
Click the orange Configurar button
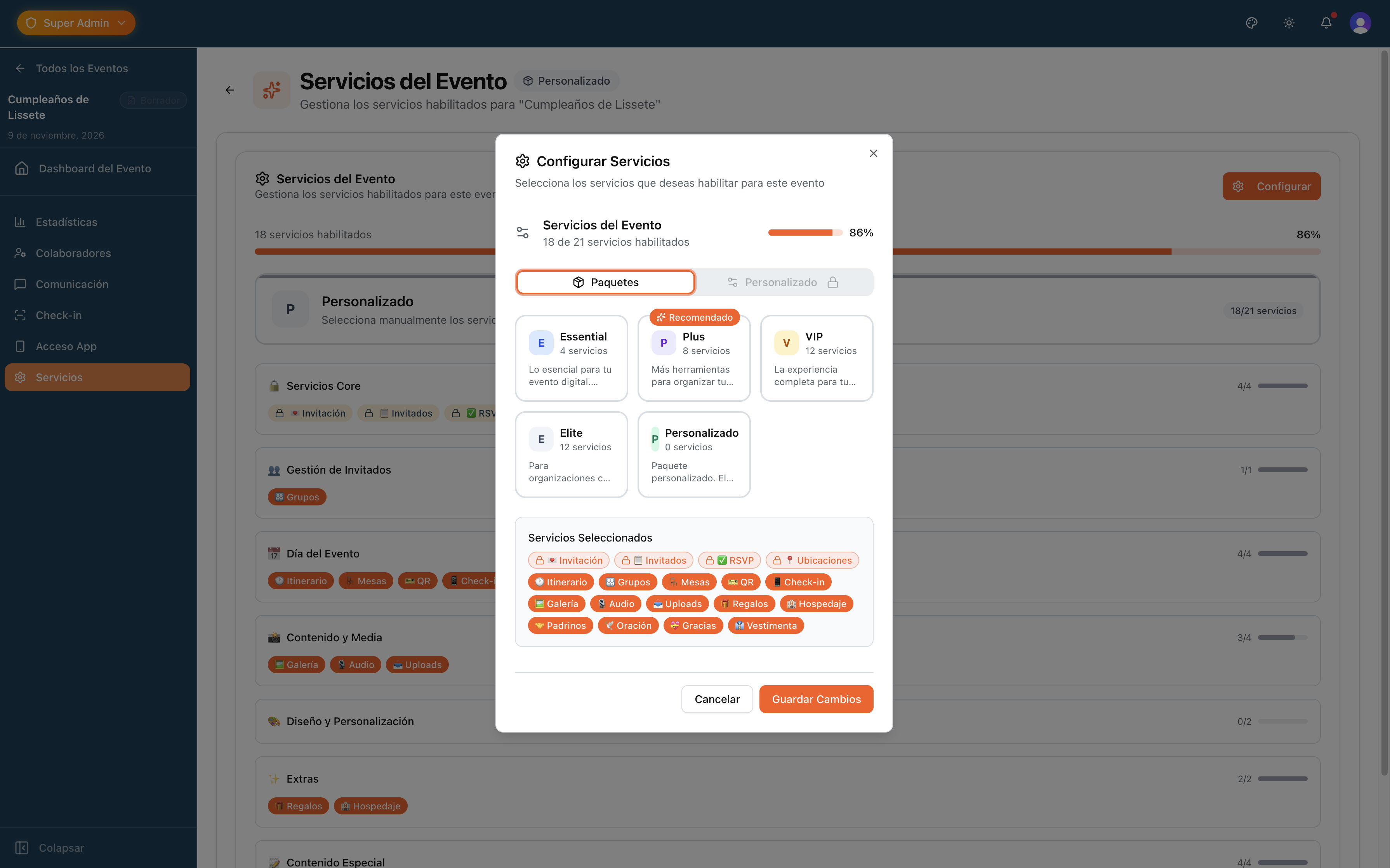click(1271, 187)
